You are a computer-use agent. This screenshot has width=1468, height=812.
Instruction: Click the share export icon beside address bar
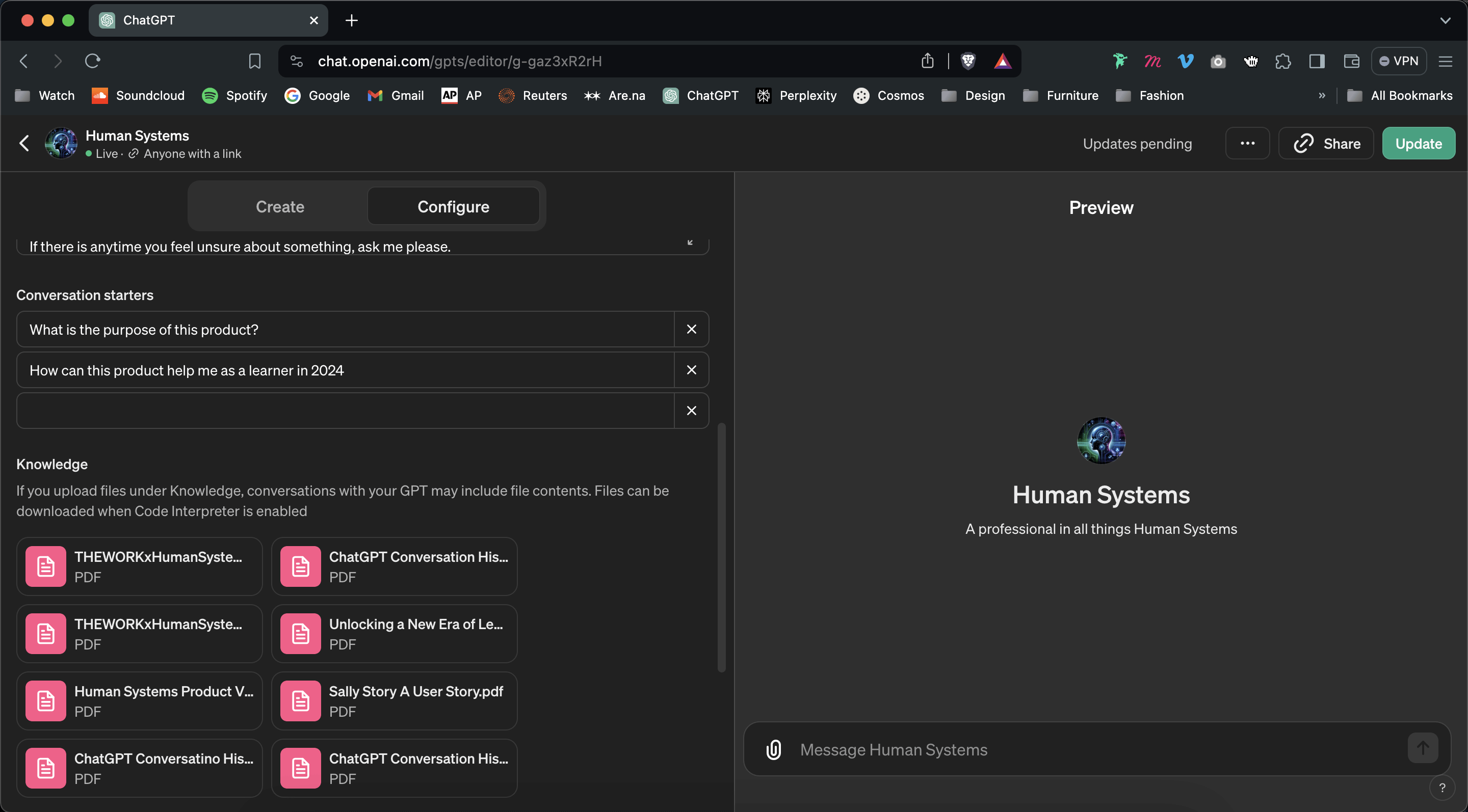click(927, 61)
